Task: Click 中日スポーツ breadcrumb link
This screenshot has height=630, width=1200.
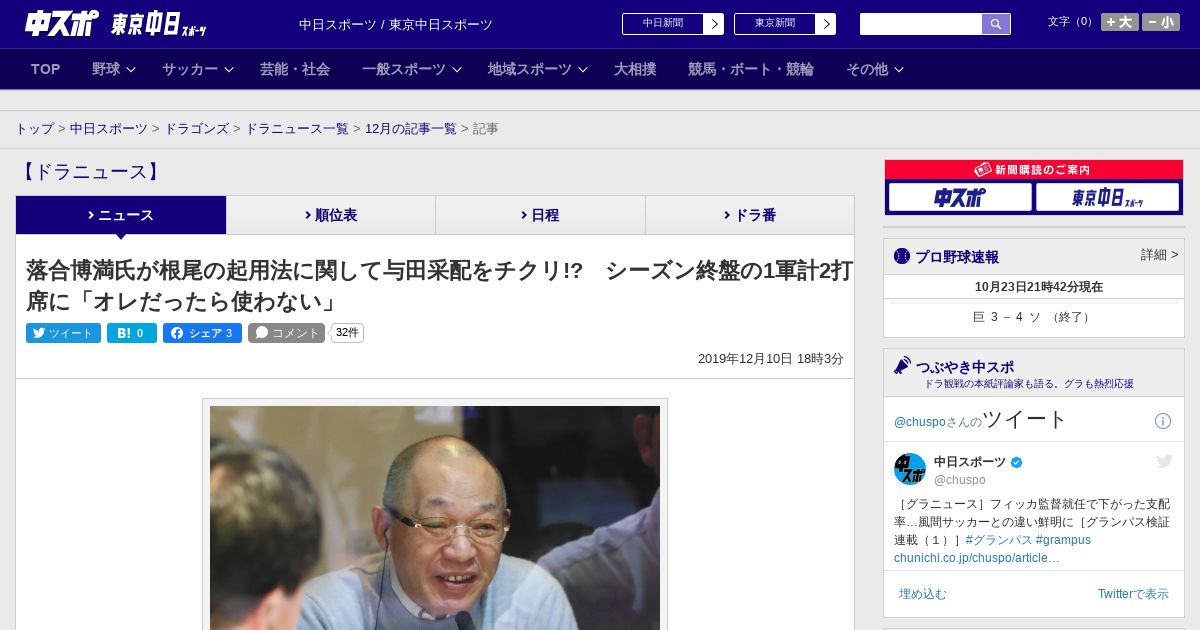Action: 109,129
